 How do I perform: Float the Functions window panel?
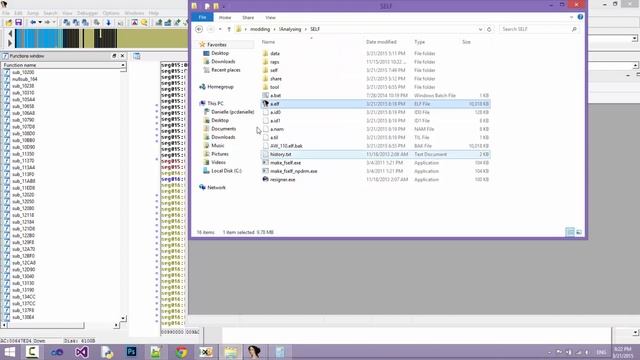pyautogui.click(x=114, y=56)
